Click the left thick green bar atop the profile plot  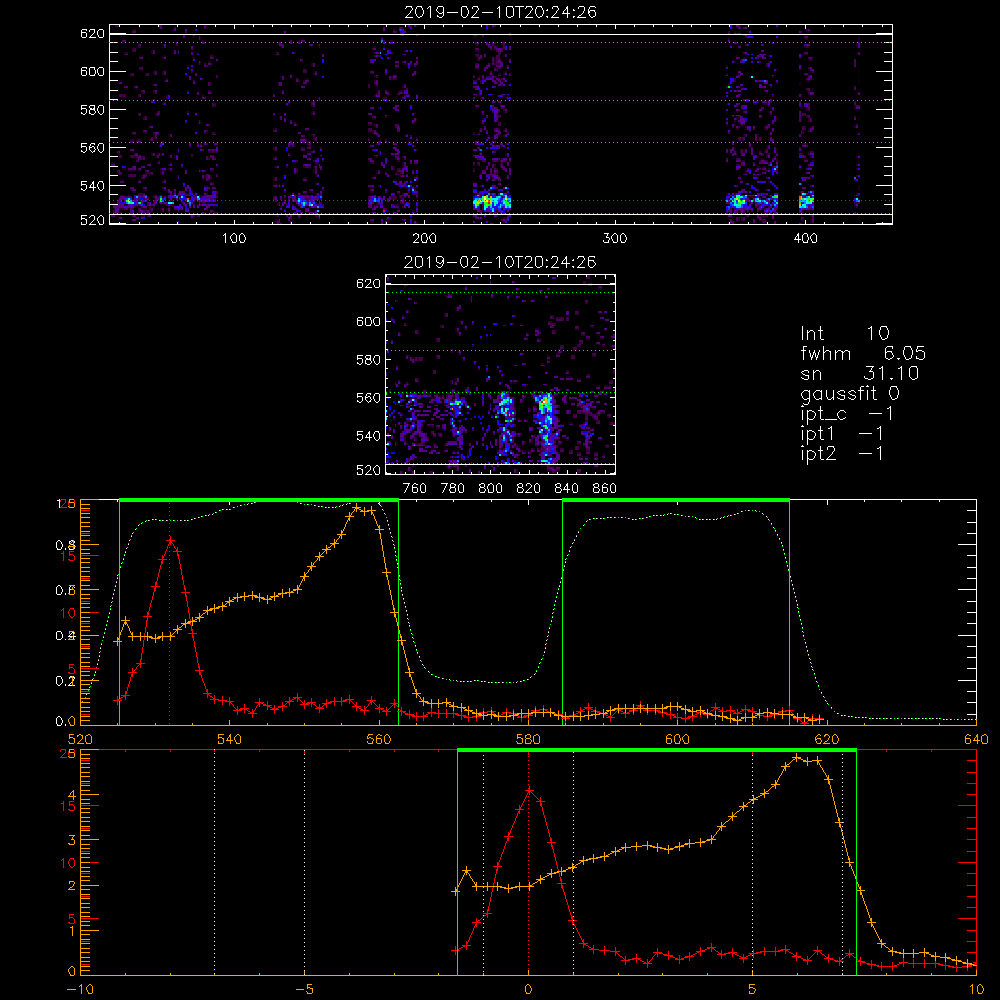pyautogui.click(x=259, y=500)
